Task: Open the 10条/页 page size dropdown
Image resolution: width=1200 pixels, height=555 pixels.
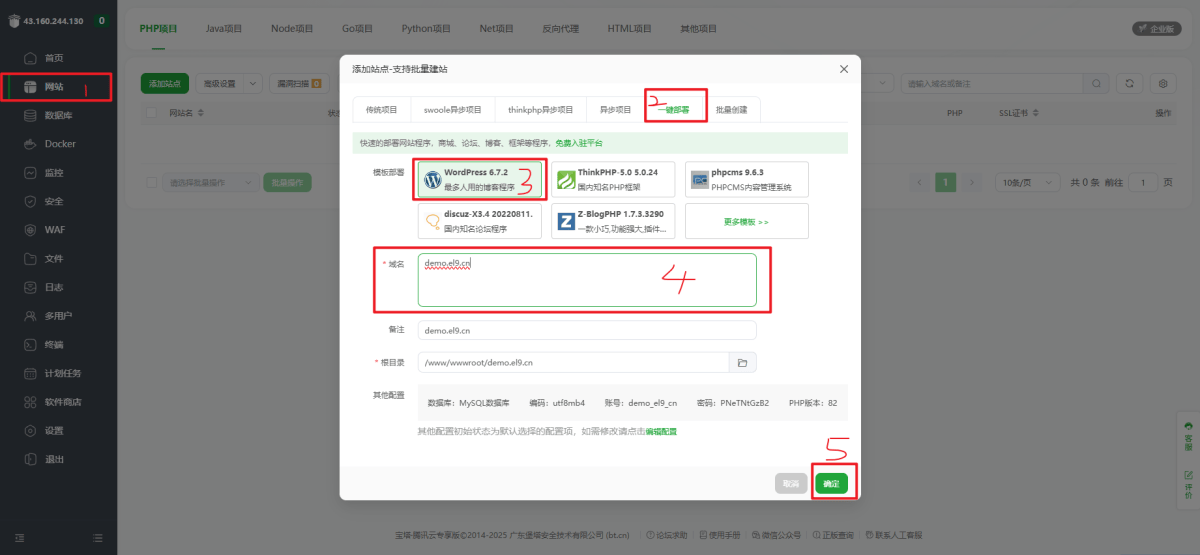Action: pos(1027,183)
